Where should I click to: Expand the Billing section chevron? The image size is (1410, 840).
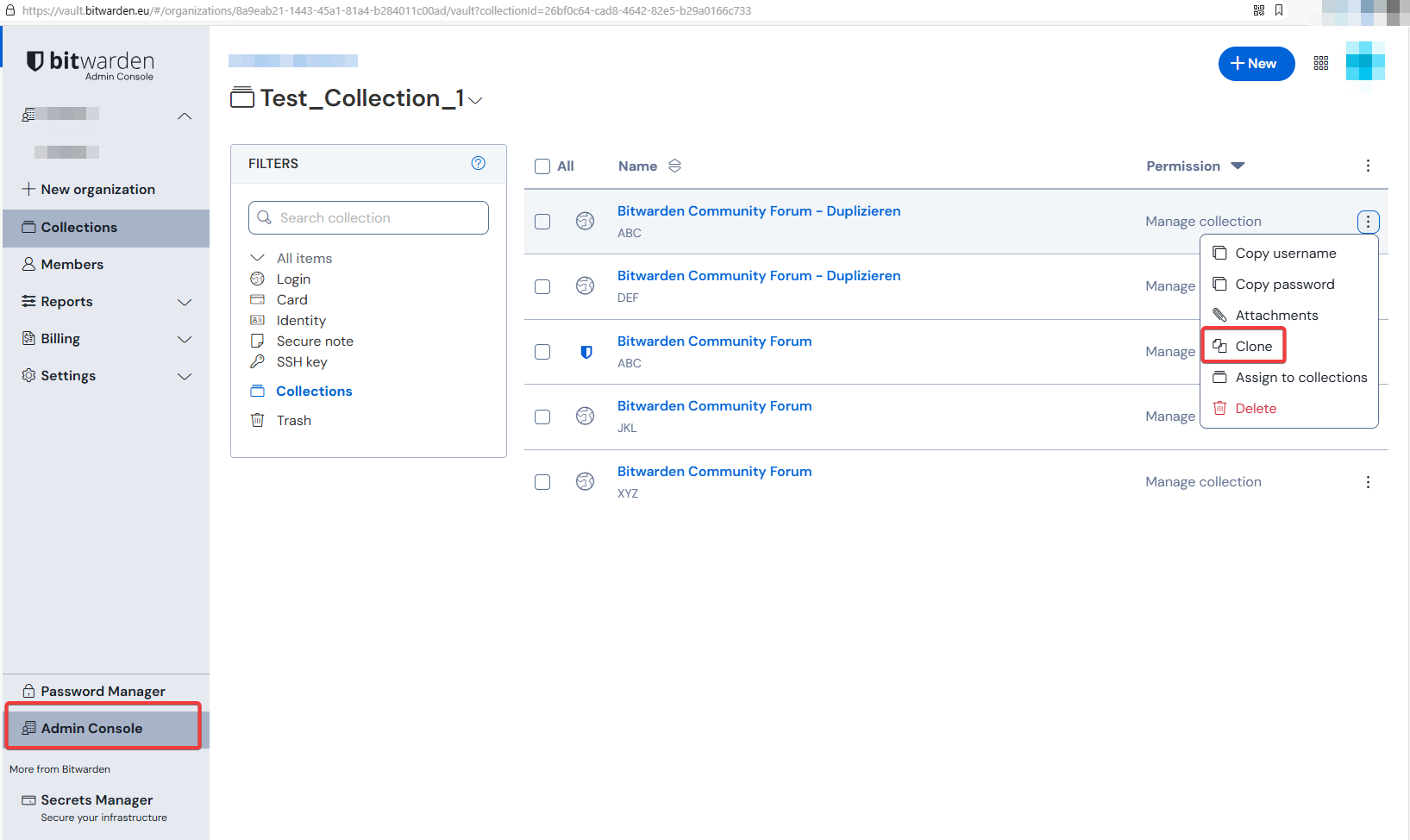coord(185,339)
